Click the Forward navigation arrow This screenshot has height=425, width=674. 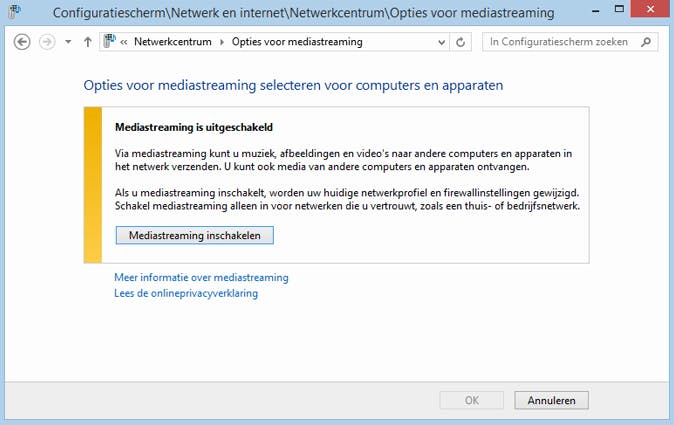tap(46, 42)
